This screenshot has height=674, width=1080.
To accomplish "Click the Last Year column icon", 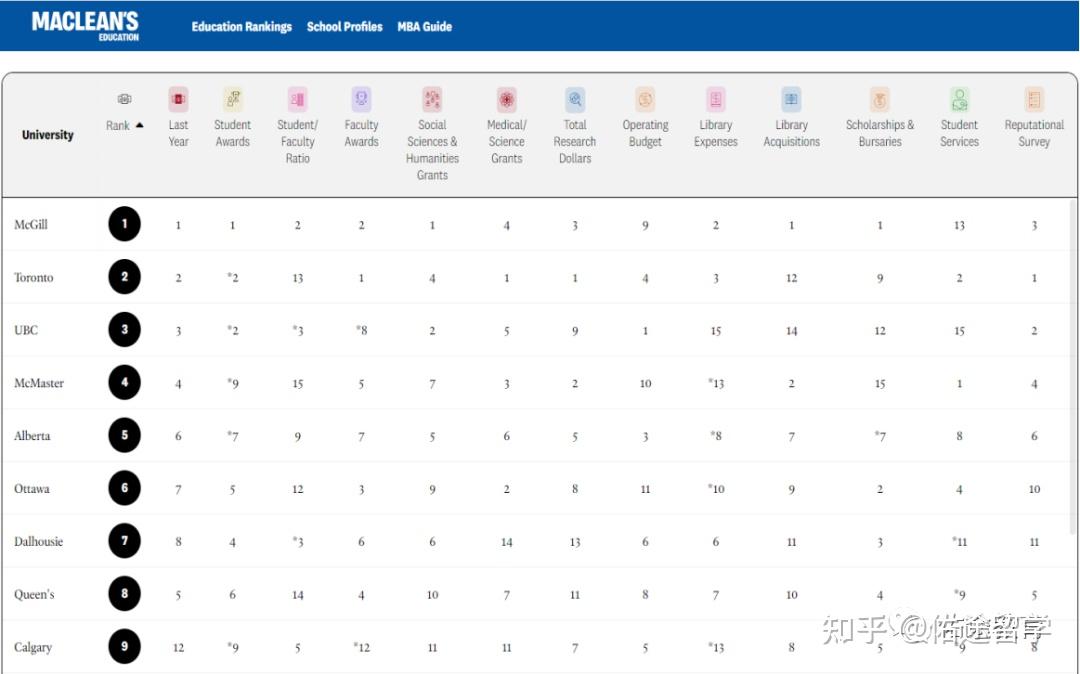I will (178, 99).
